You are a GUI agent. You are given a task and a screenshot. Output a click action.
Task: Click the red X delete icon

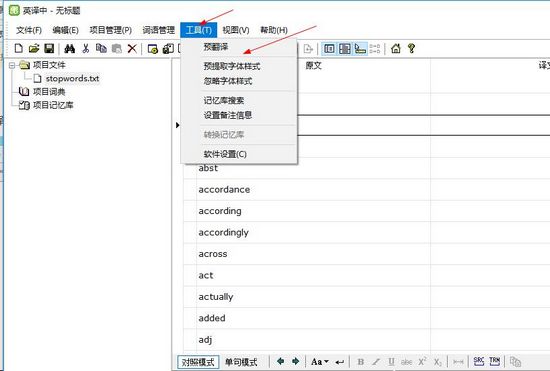[132, 48]
